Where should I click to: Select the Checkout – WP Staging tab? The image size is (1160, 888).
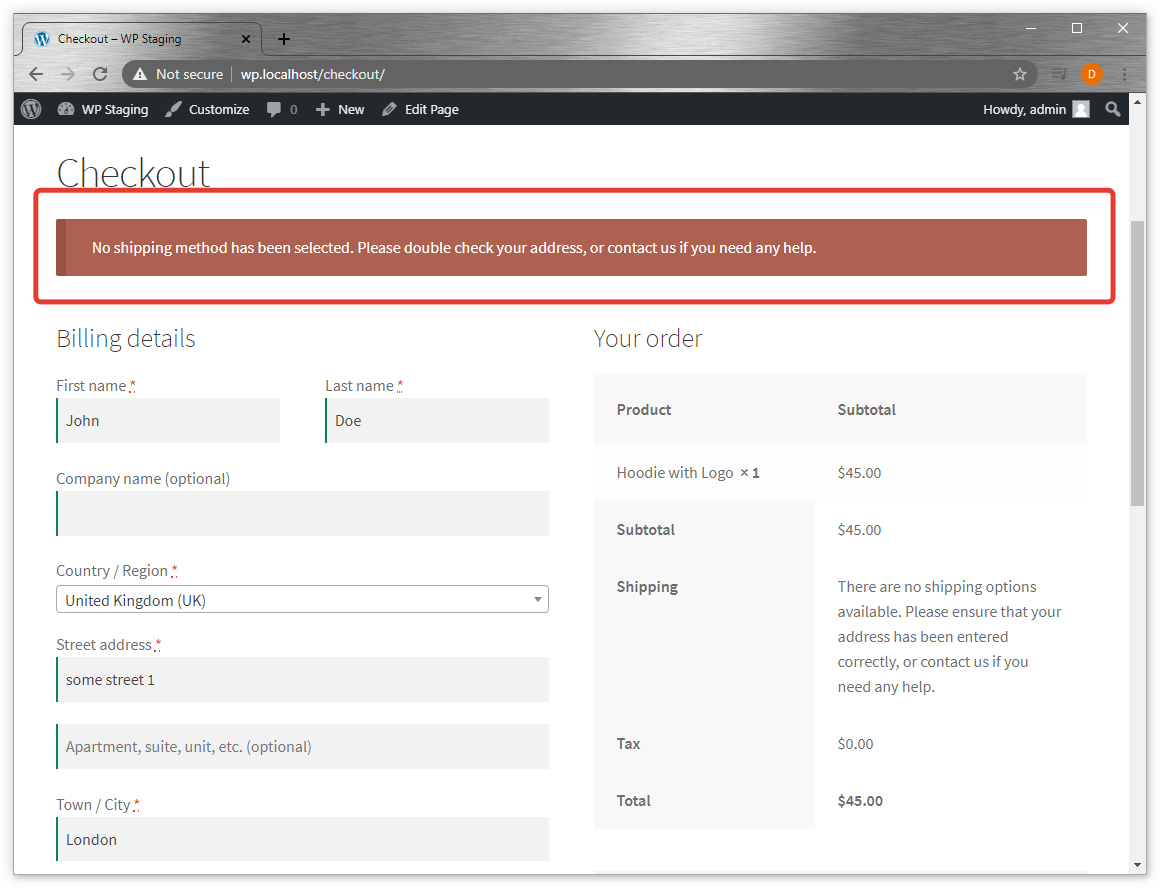[141, 39]
